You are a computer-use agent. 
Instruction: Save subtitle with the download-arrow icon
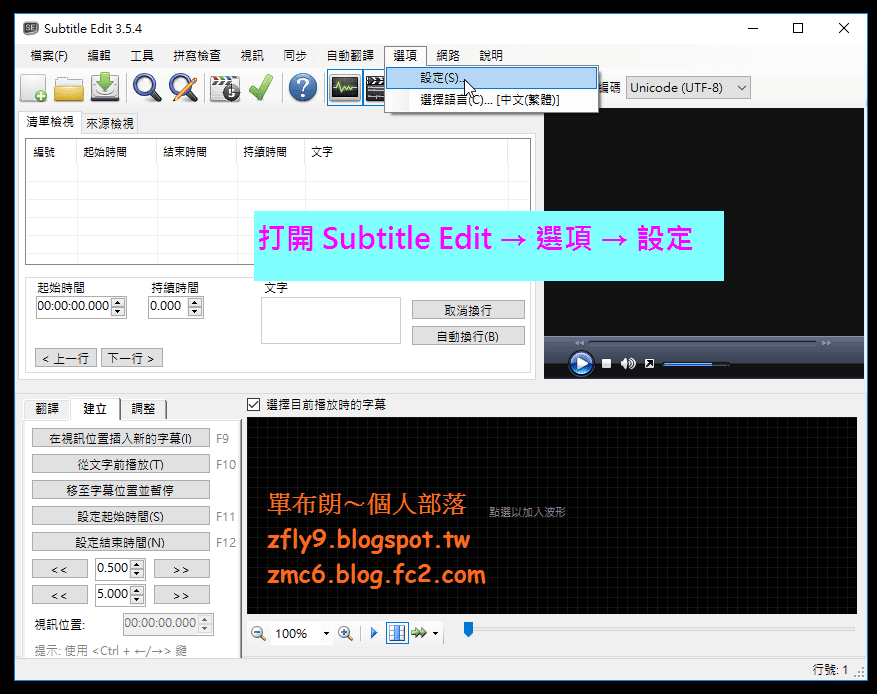pyautogui.click(x=105, y=87)
